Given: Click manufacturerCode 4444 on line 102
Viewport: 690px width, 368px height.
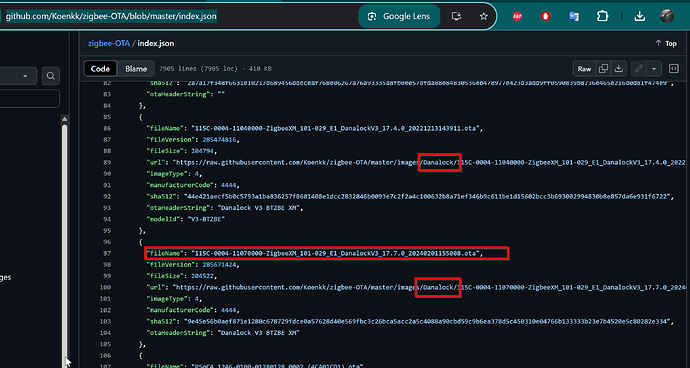Looking at the screenshot, I should click(229, 310).
